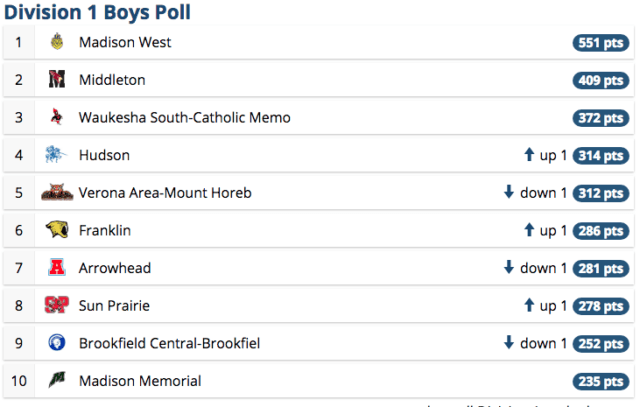
Task: Click the Brookfield Central blue circle logo
Action: click(x=57, y=343)
